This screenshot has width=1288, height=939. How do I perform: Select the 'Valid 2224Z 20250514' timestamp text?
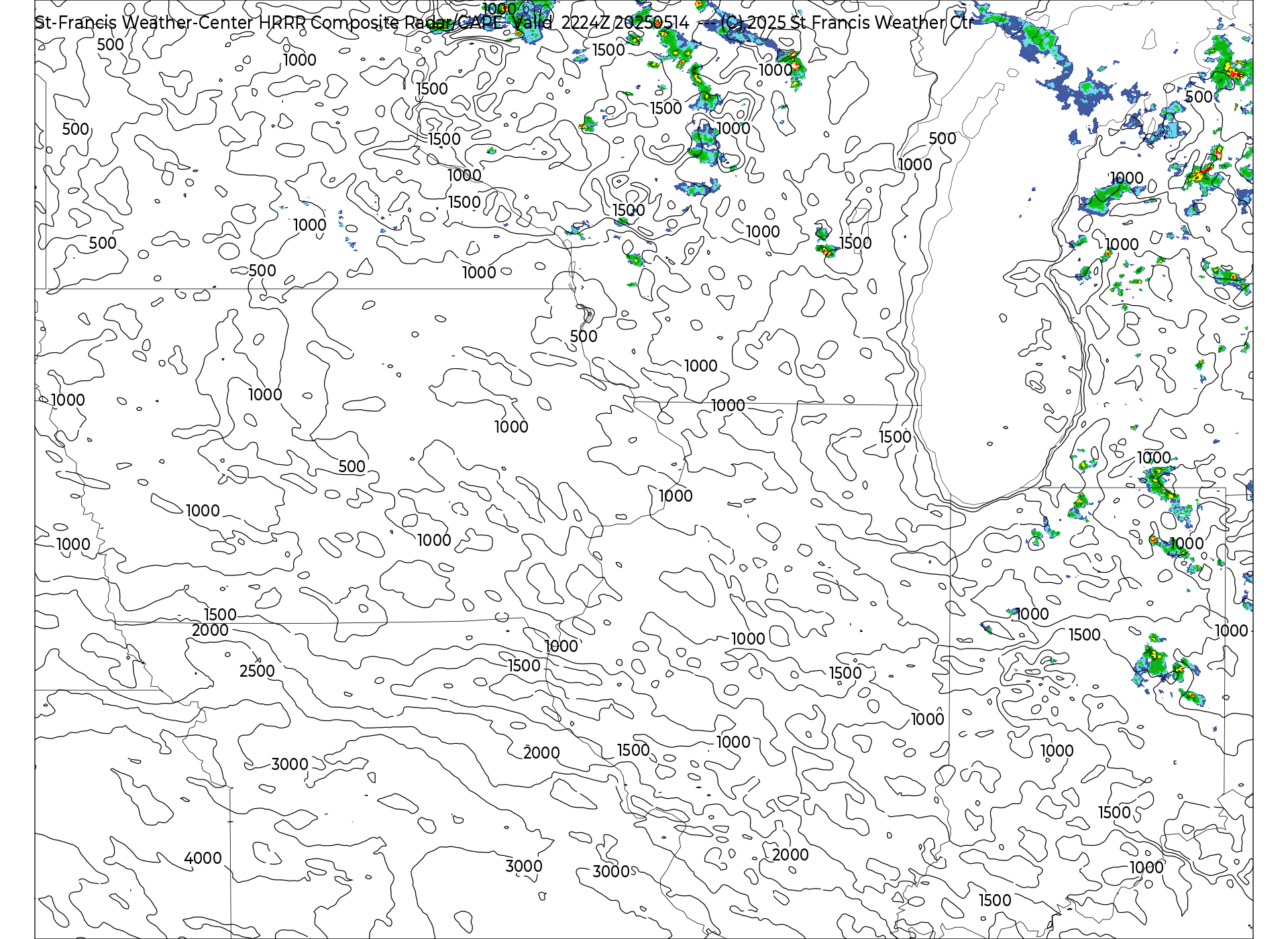[x=601, y=23]
